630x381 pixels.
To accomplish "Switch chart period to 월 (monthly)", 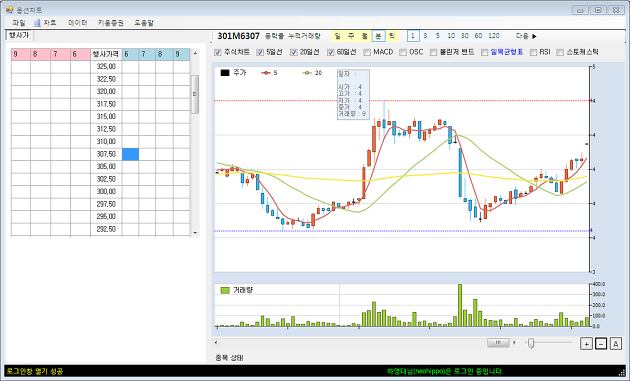I will pyautogui.click(x=365, y=36).
